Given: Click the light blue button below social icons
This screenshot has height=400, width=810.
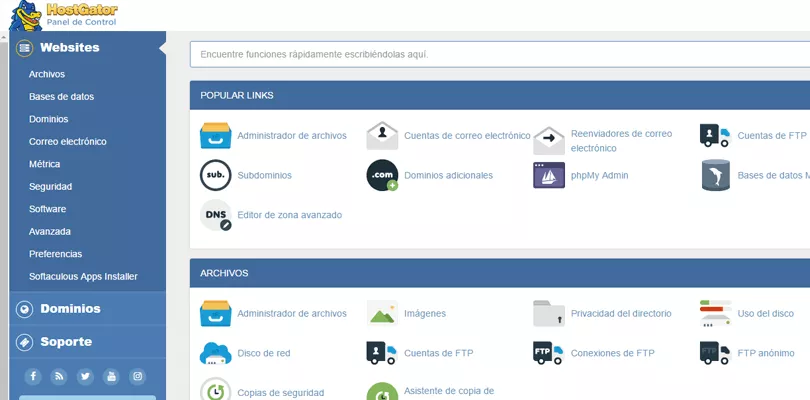Looking at the screenshot, I should click(87, 397).
